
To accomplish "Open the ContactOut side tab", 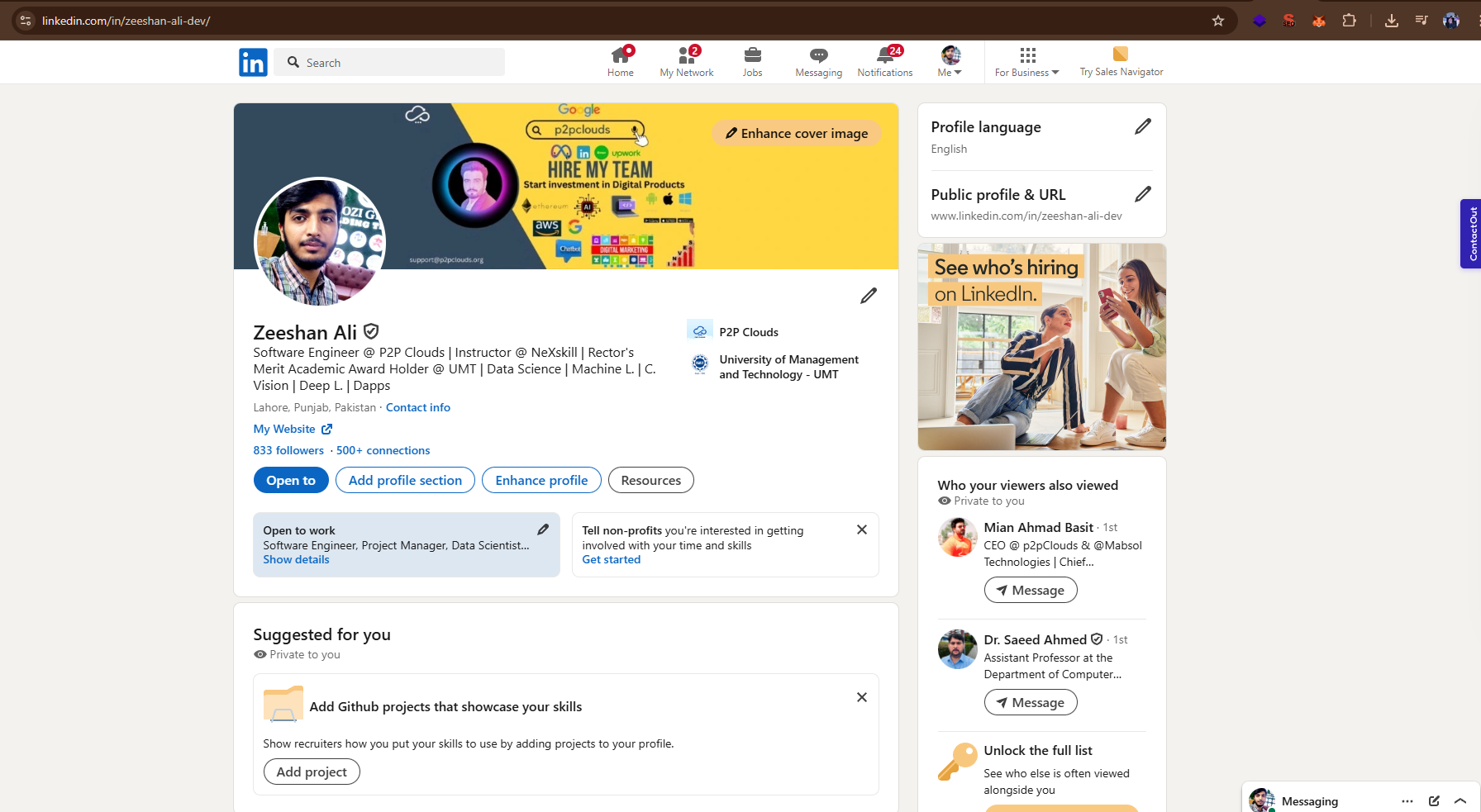I will tap(1470, 234).
